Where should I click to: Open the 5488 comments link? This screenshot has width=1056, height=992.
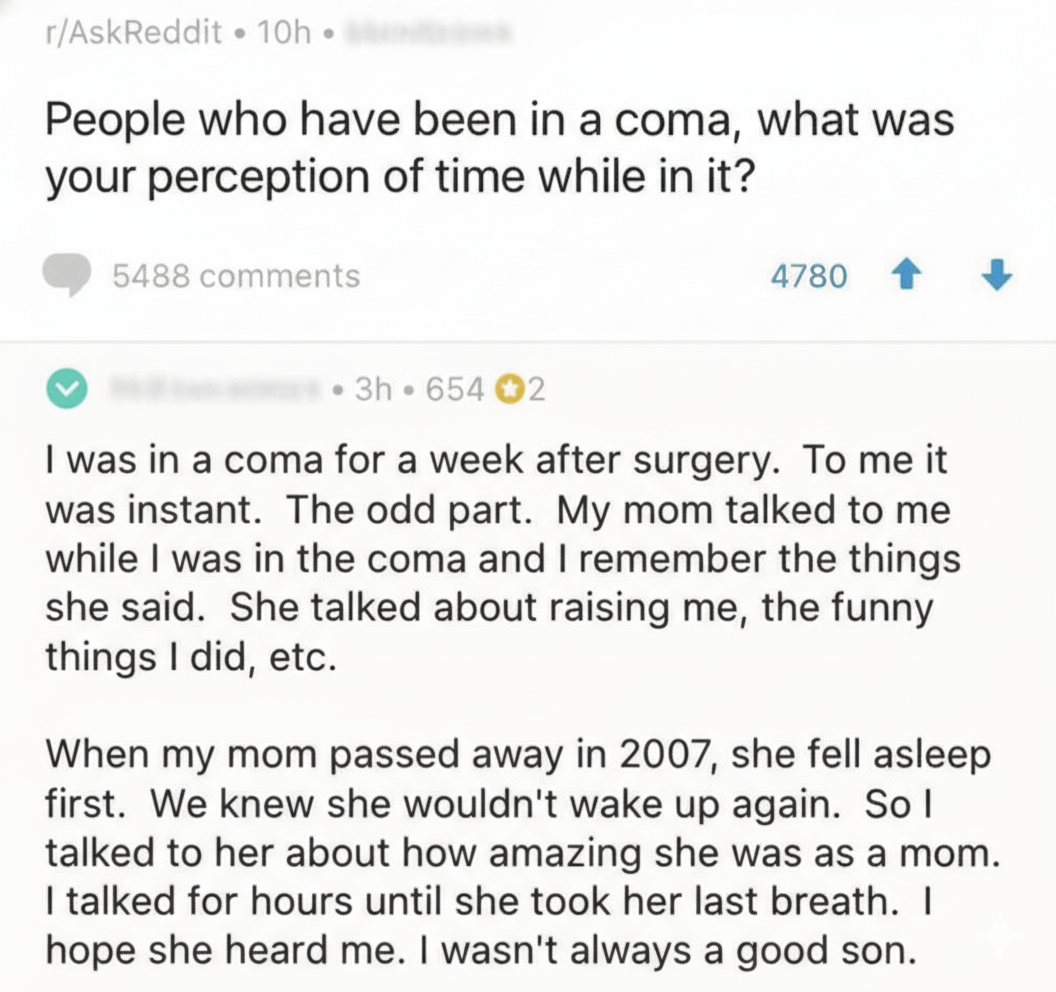(x=235, y=275)
